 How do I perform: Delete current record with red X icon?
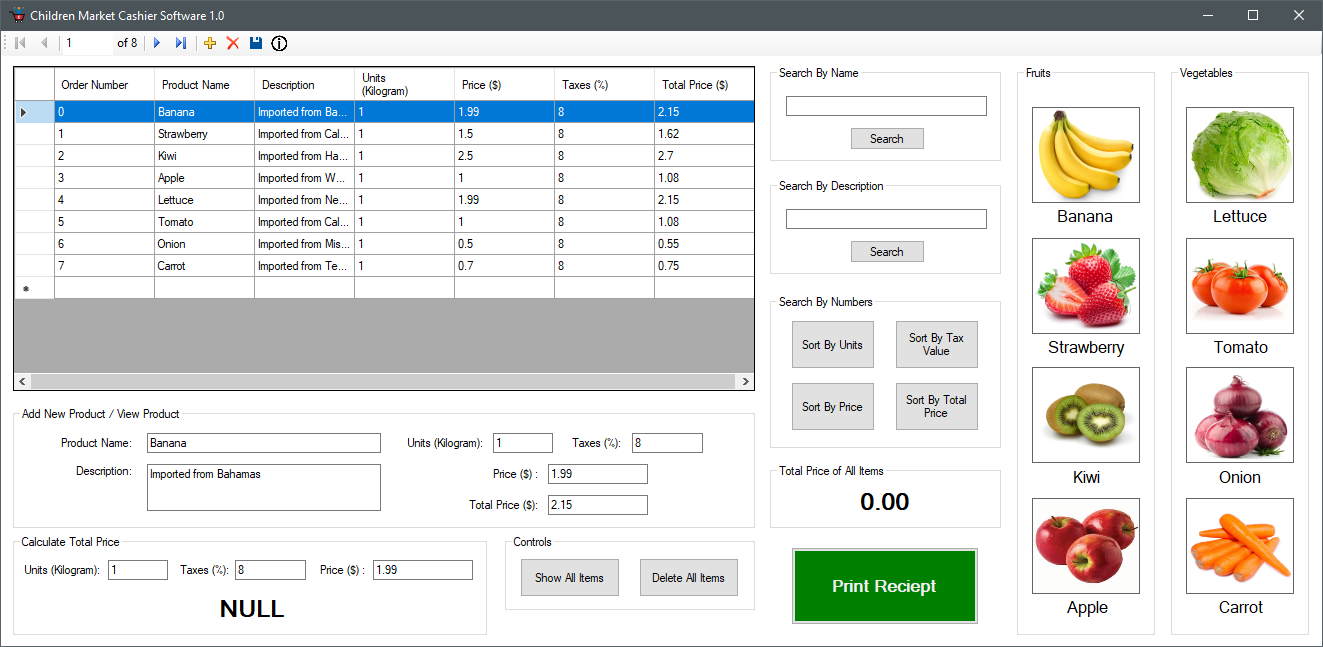click(233, 43)
